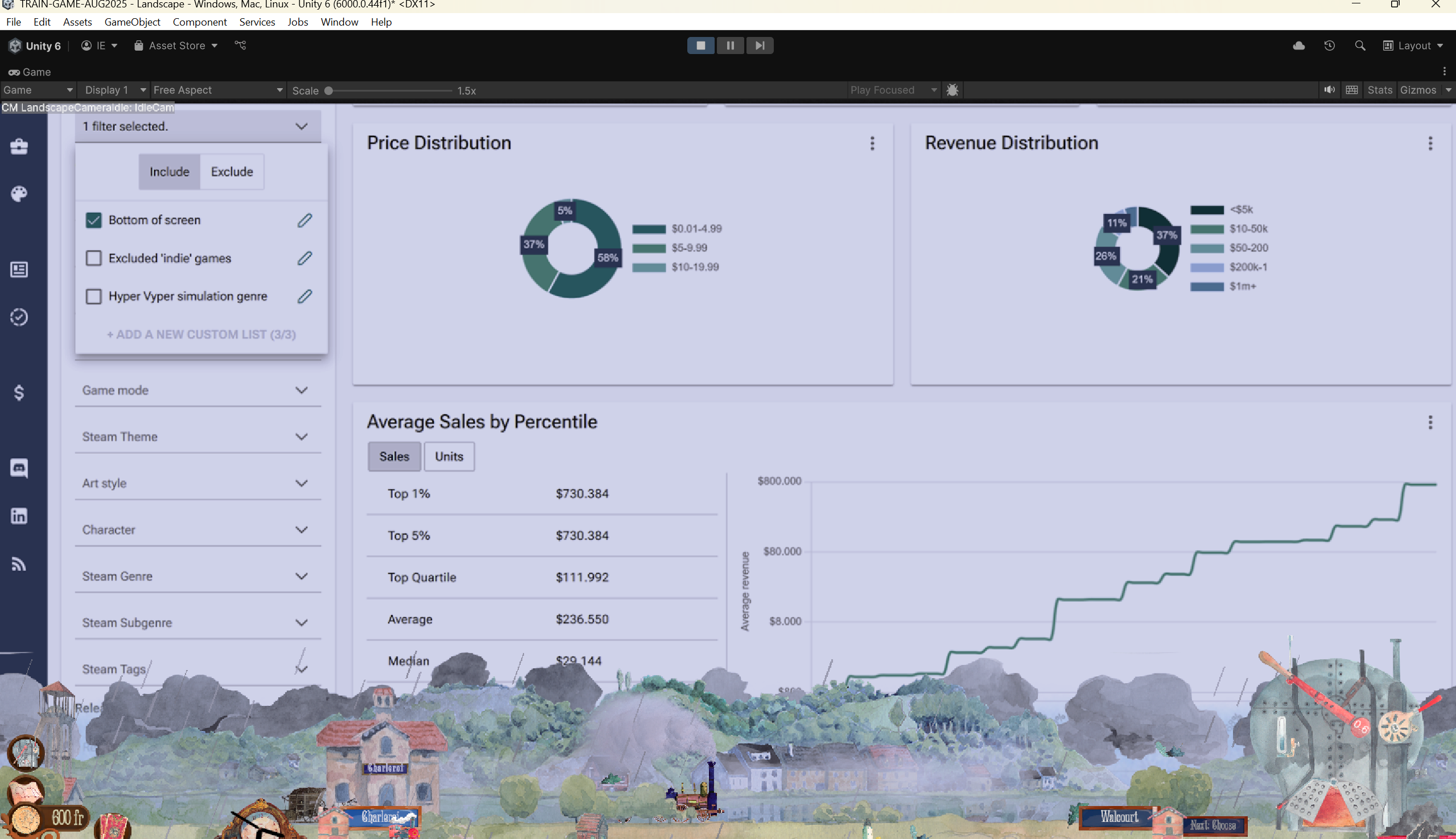The width and height of the screenshot is (1456, 839).
Task: Open the Discord icon in sidebar
Action: pos(19,468)
